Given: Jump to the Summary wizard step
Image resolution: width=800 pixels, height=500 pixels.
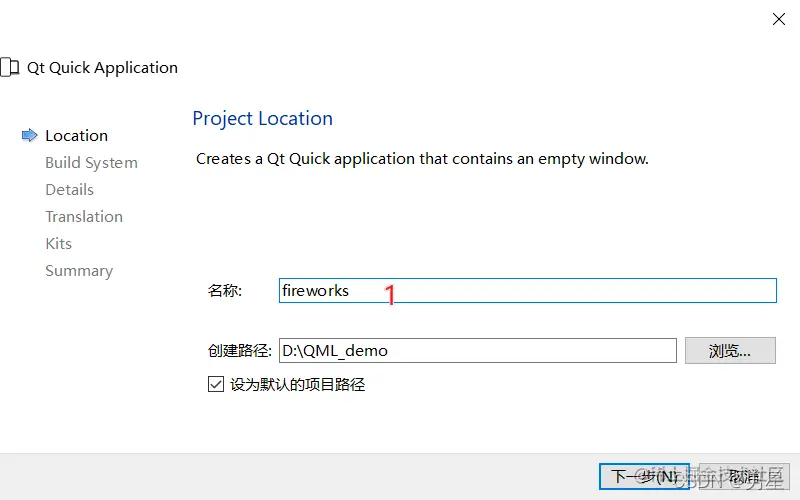Looking at the screenshot, I should [79, 271].
